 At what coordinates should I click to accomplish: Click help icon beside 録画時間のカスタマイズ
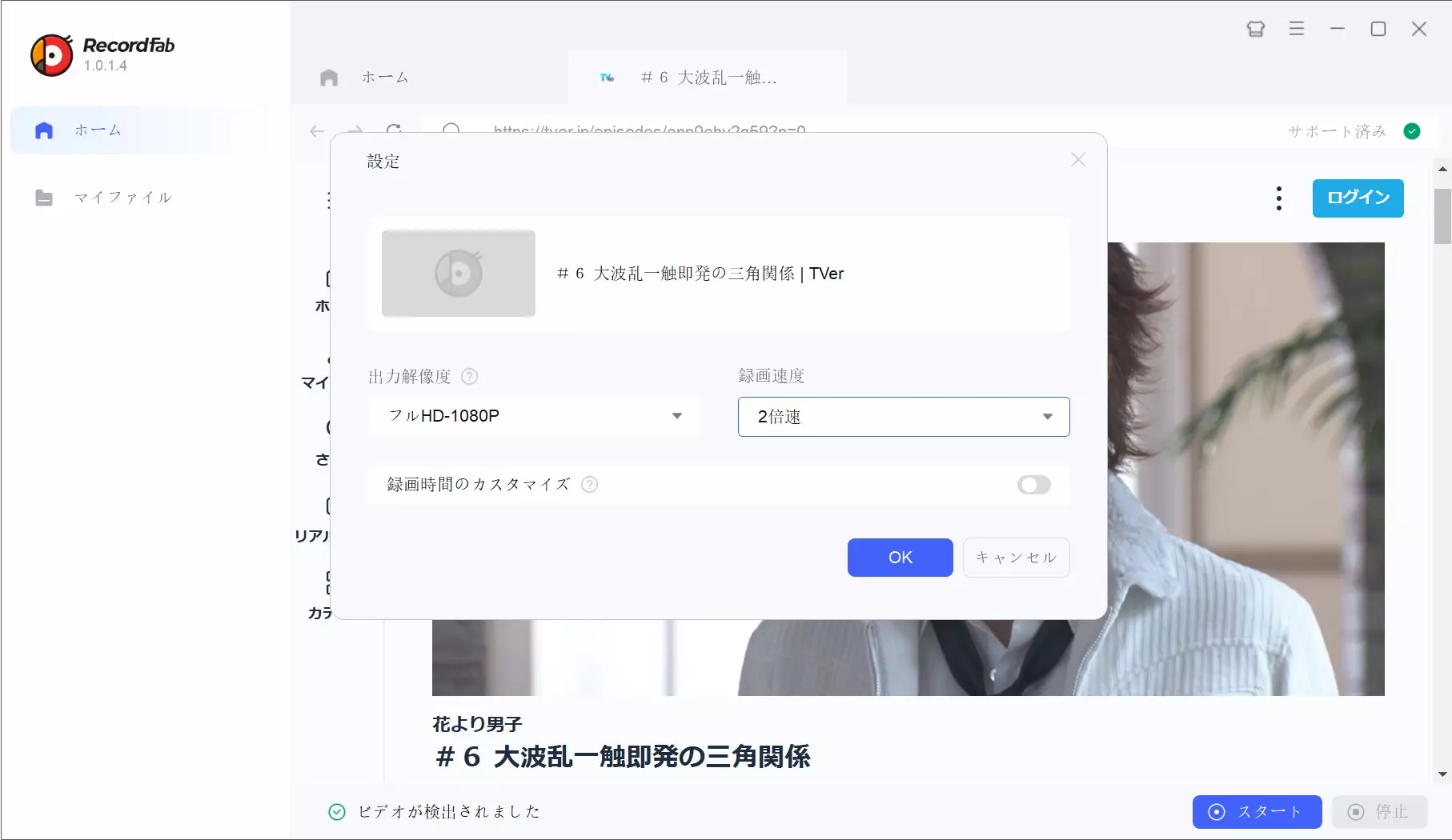(589, 484)
